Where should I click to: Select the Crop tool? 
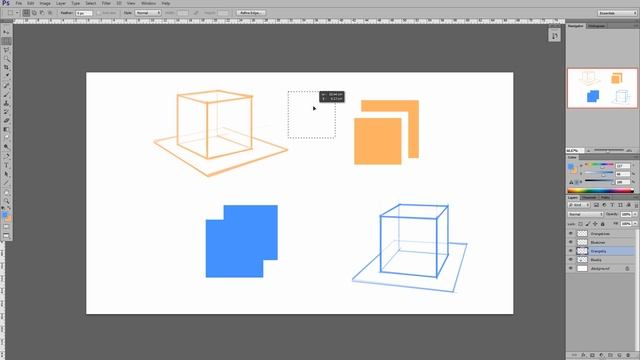point(6,67)
